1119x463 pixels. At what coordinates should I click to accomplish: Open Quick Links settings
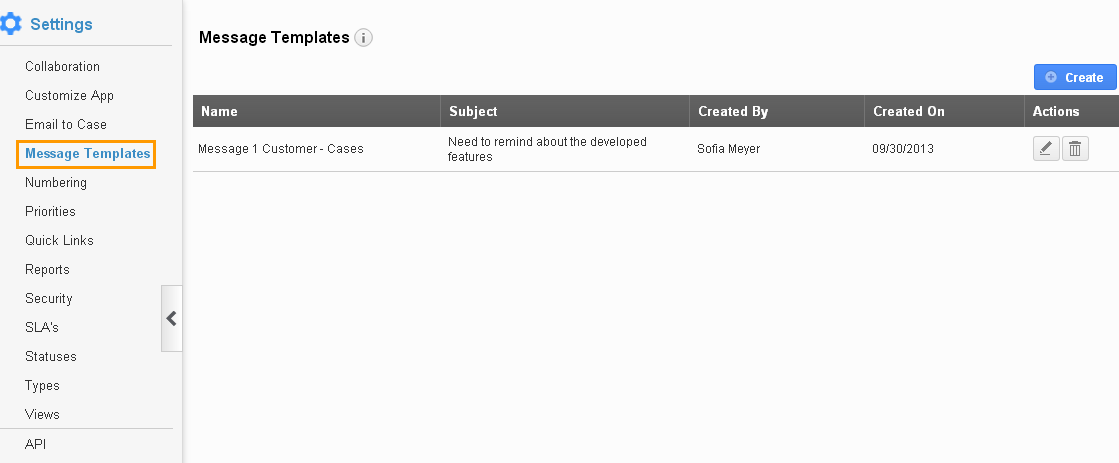tap(59, 240)
